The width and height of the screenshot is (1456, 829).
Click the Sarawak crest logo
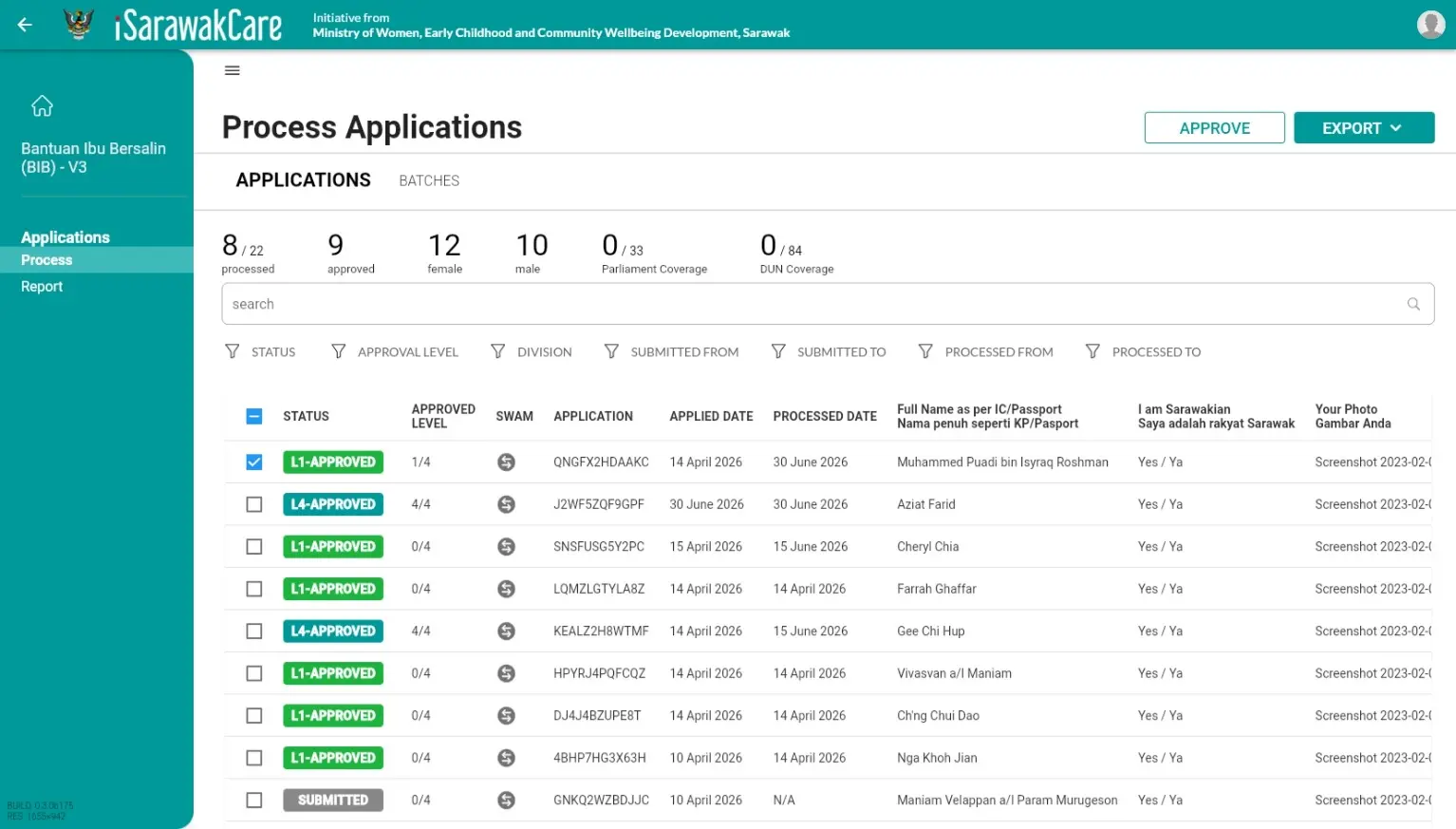tap(79, 25)
